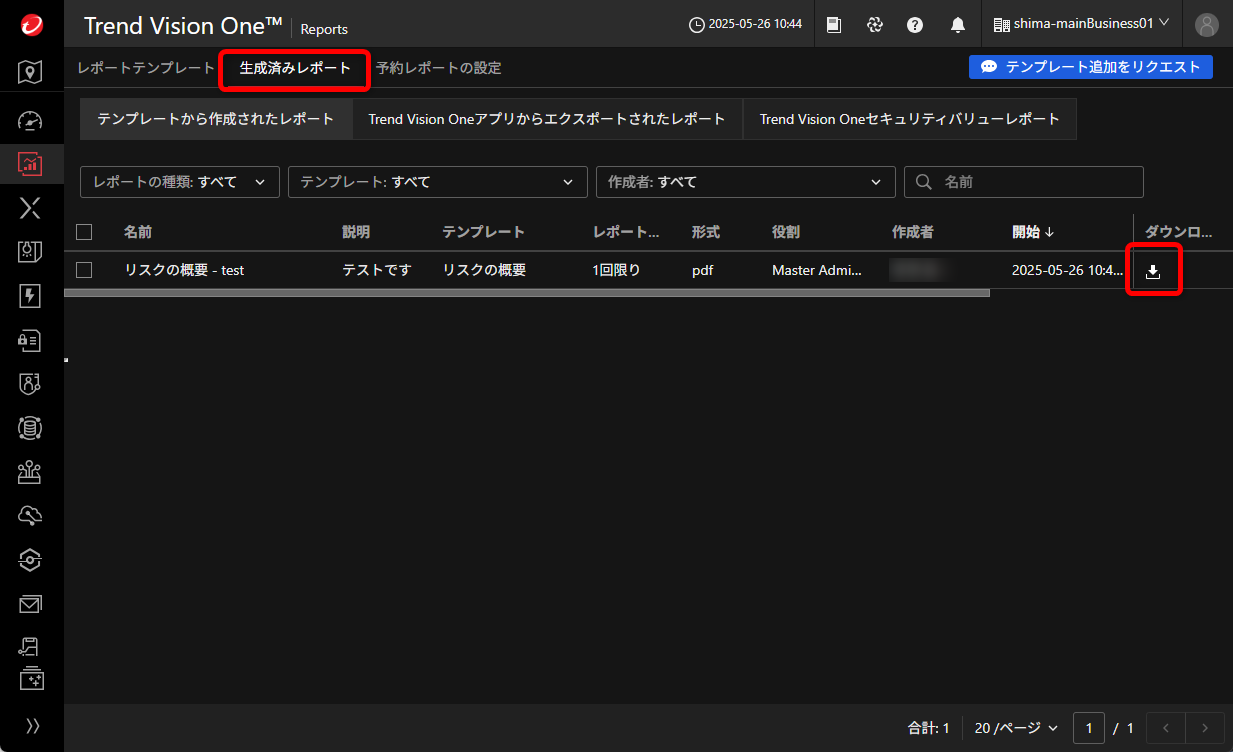Click the 役割 column header

[786, 232]
